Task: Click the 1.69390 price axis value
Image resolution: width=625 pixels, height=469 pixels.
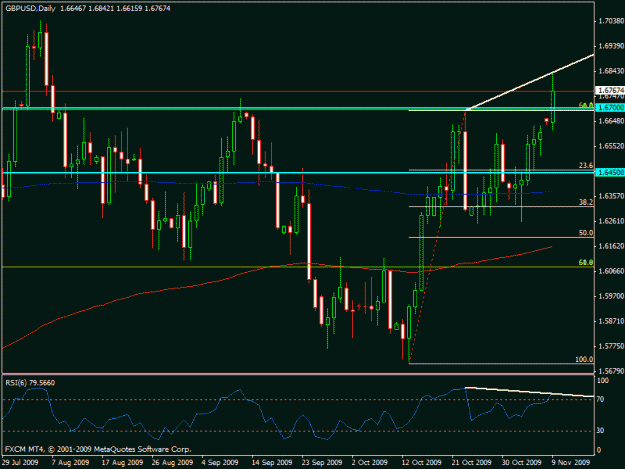Action: (611, 46)
